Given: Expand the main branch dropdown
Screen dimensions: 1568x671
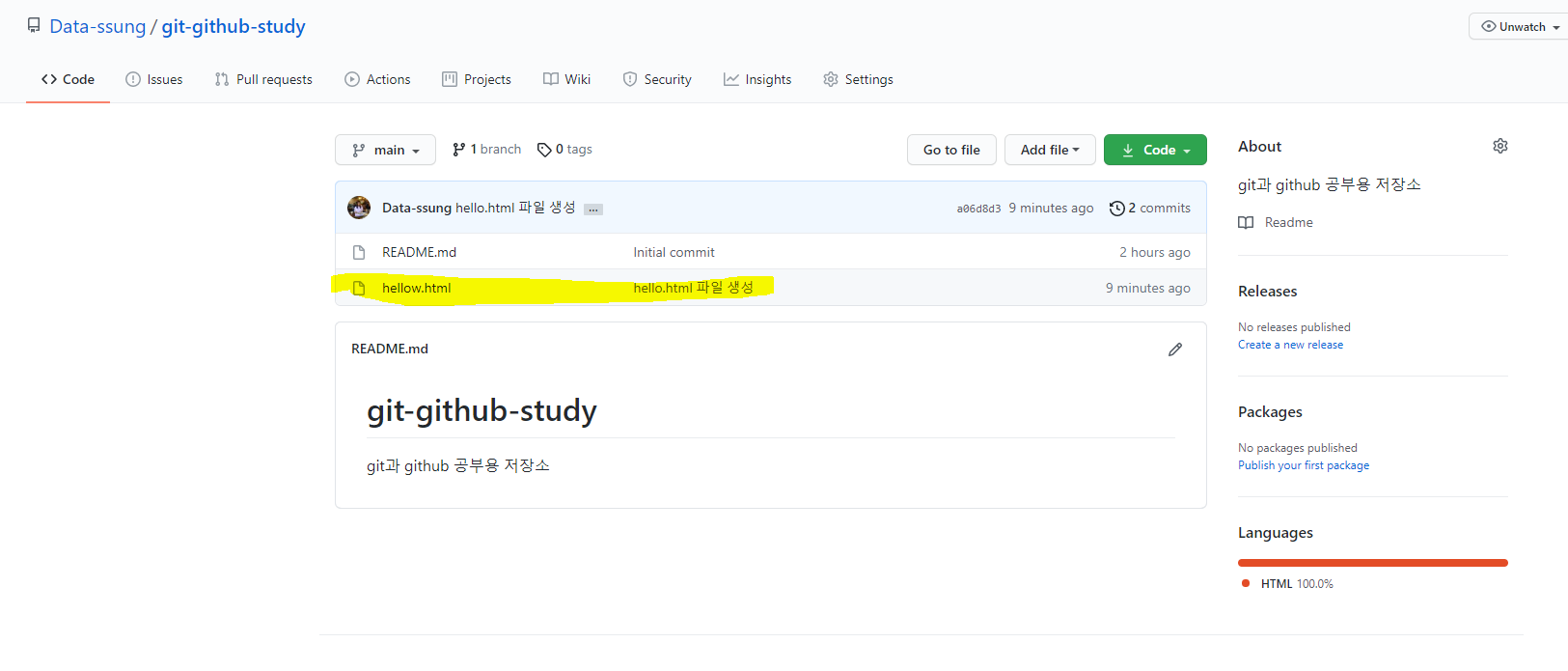Looking at the screenshot, I should [385, 150].
